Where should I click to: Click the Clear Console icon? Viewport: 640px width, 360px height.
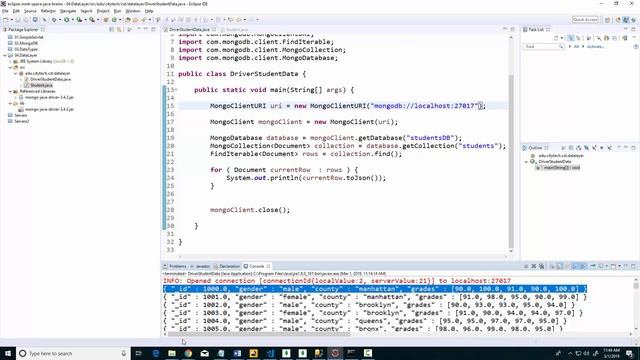pyautogui.click(x=552, y=266)
